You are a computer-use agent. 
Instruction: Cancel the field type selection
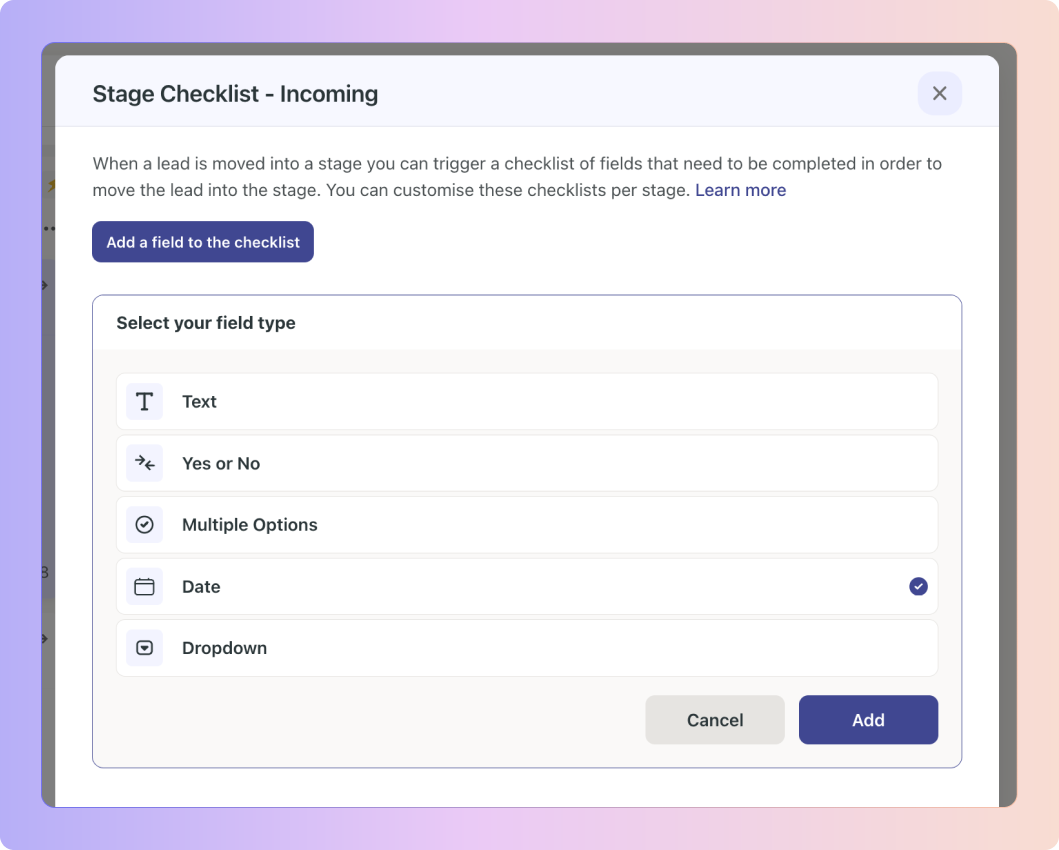coord(715,720)
